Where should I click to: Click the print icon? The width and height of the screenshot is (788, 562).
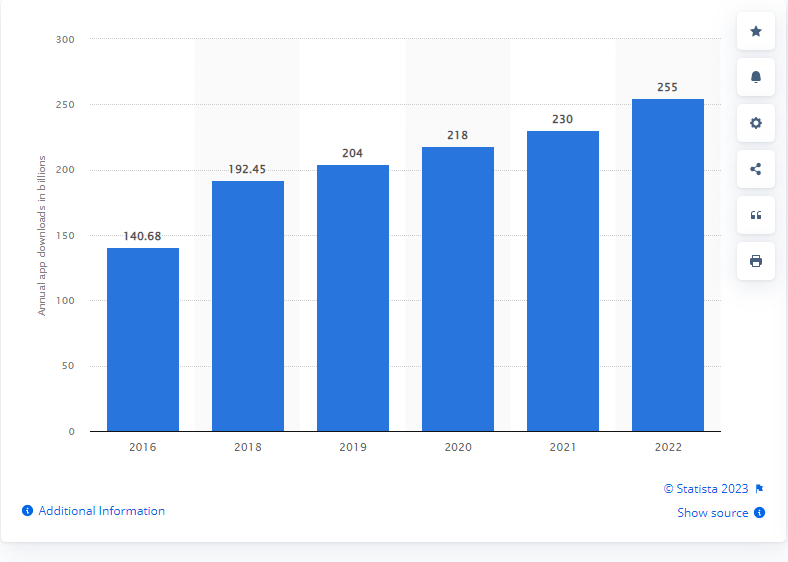pos(755,261)
